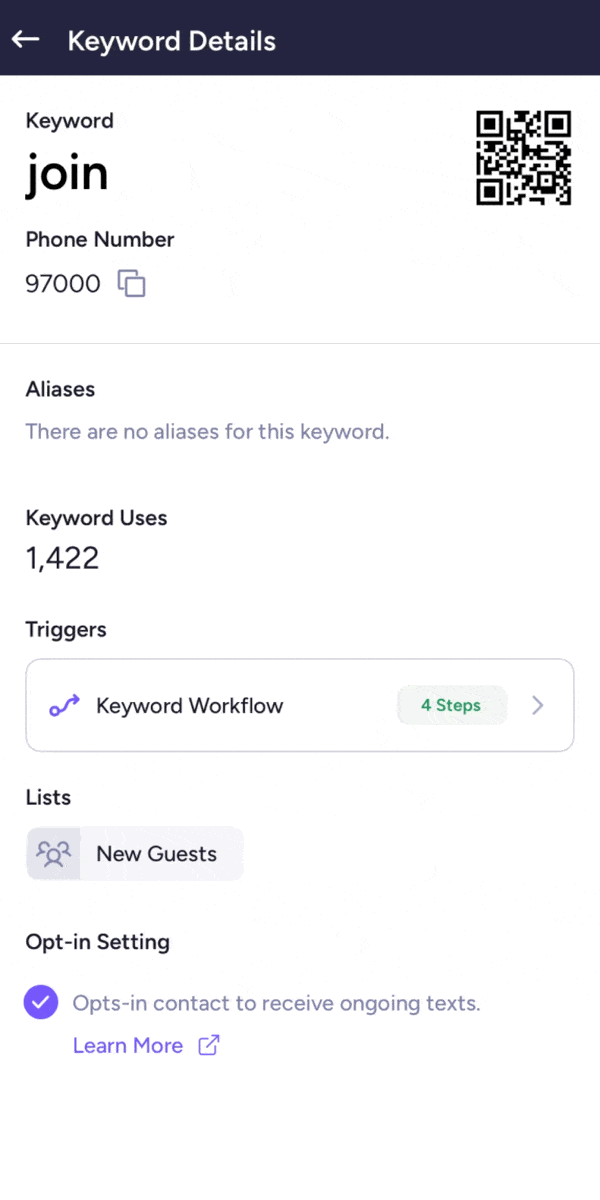Click the Opt-in Setting section label
Viewport: 600px width, 1200px height.
coord(97,942)
